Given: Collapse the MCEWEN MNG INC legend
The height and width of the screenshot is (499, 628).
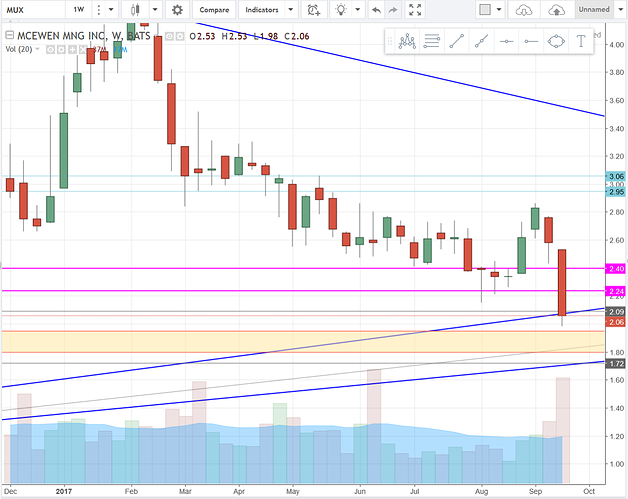Looking at the screenshot, I should [x=9, y=36].
